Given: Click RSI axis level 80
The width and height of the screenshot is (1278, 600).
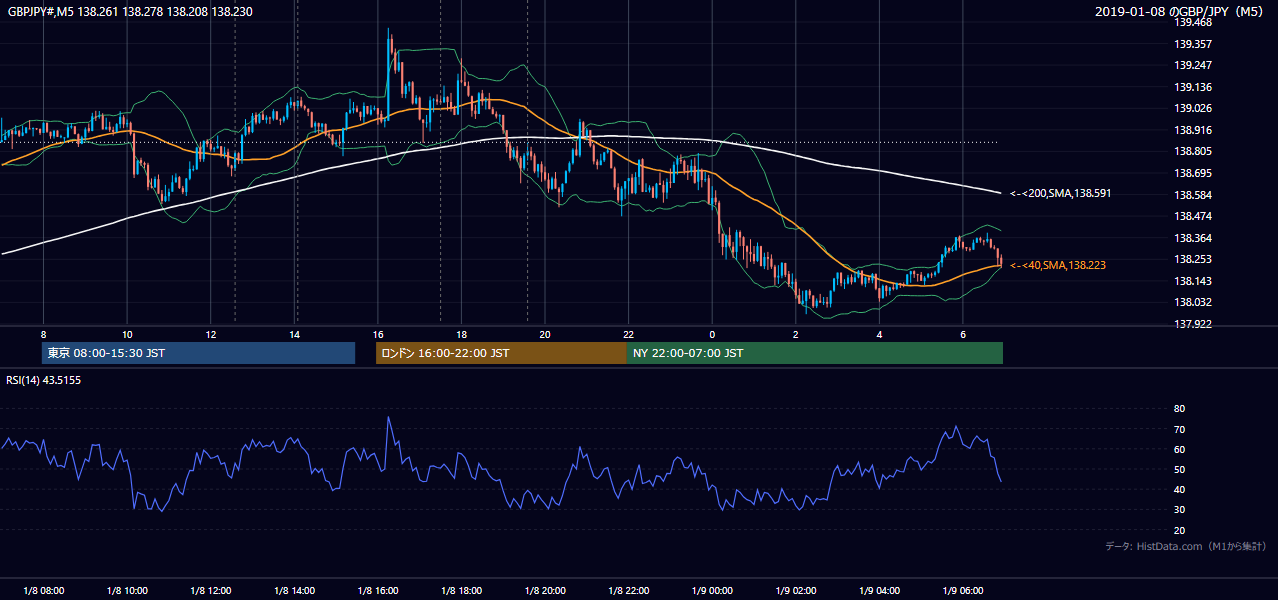Looking at the screenshot, I should point(1179,409).
